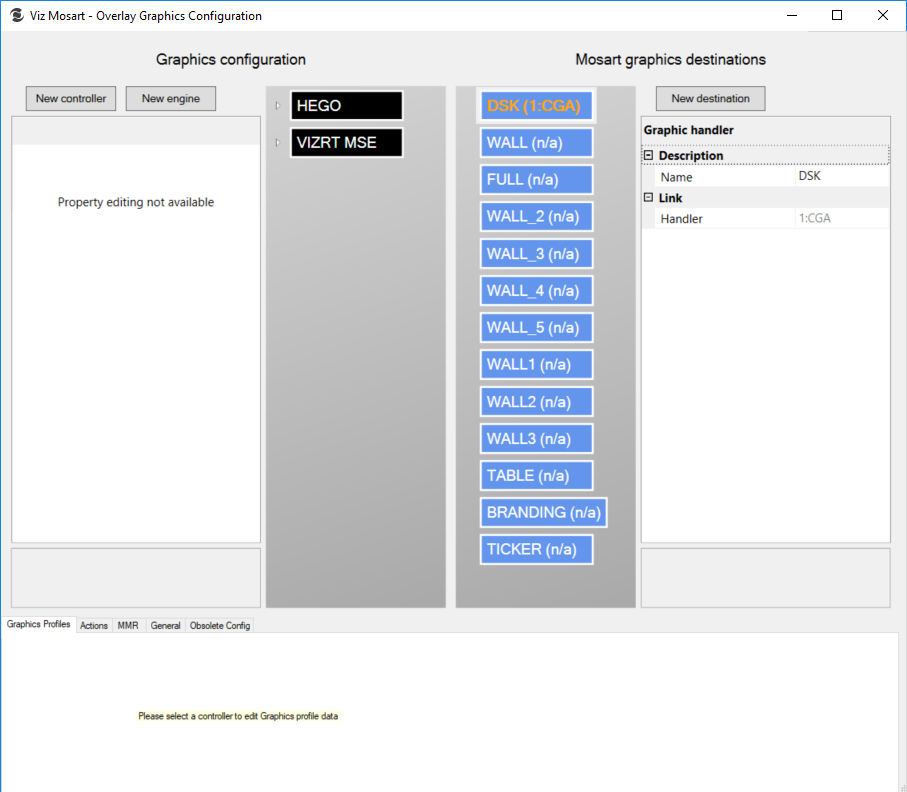
Task: Click the New engine button
Action: pos(171,98)
